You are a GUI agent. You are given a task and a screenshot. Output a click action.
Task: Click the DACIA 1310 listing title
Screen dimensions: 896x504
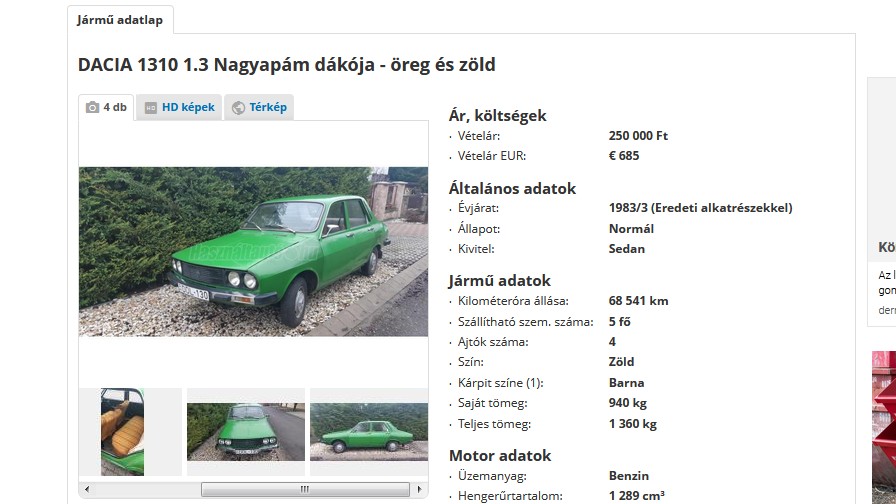tap(286, 65)
